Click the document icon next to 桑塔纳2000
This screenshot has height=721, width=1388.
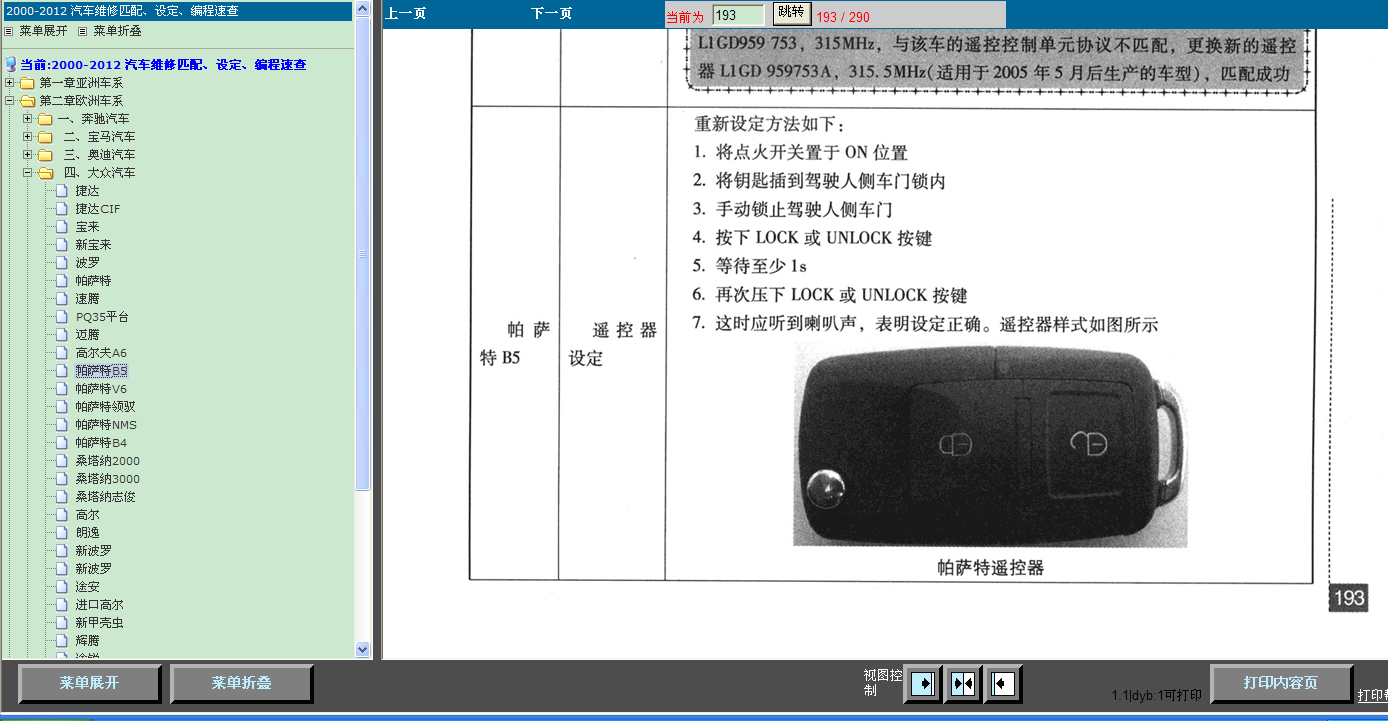click(x=62, y=461)
